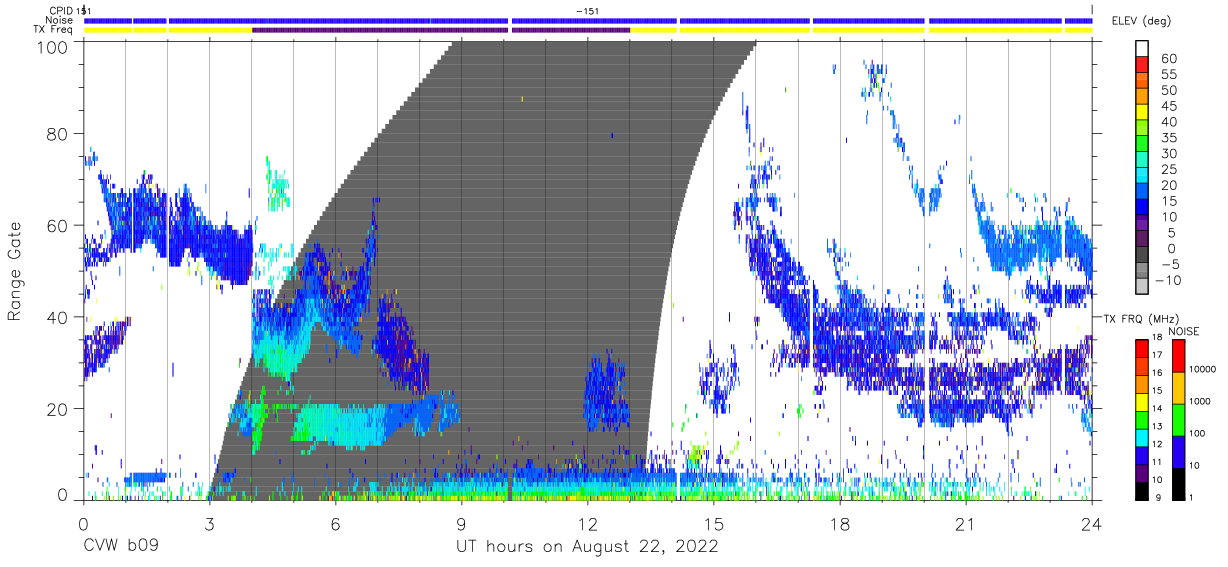Click the blue 10–100 swatch on NOISE bar
This screenshot has height=567, width=1228.
tap(1180, 450)
